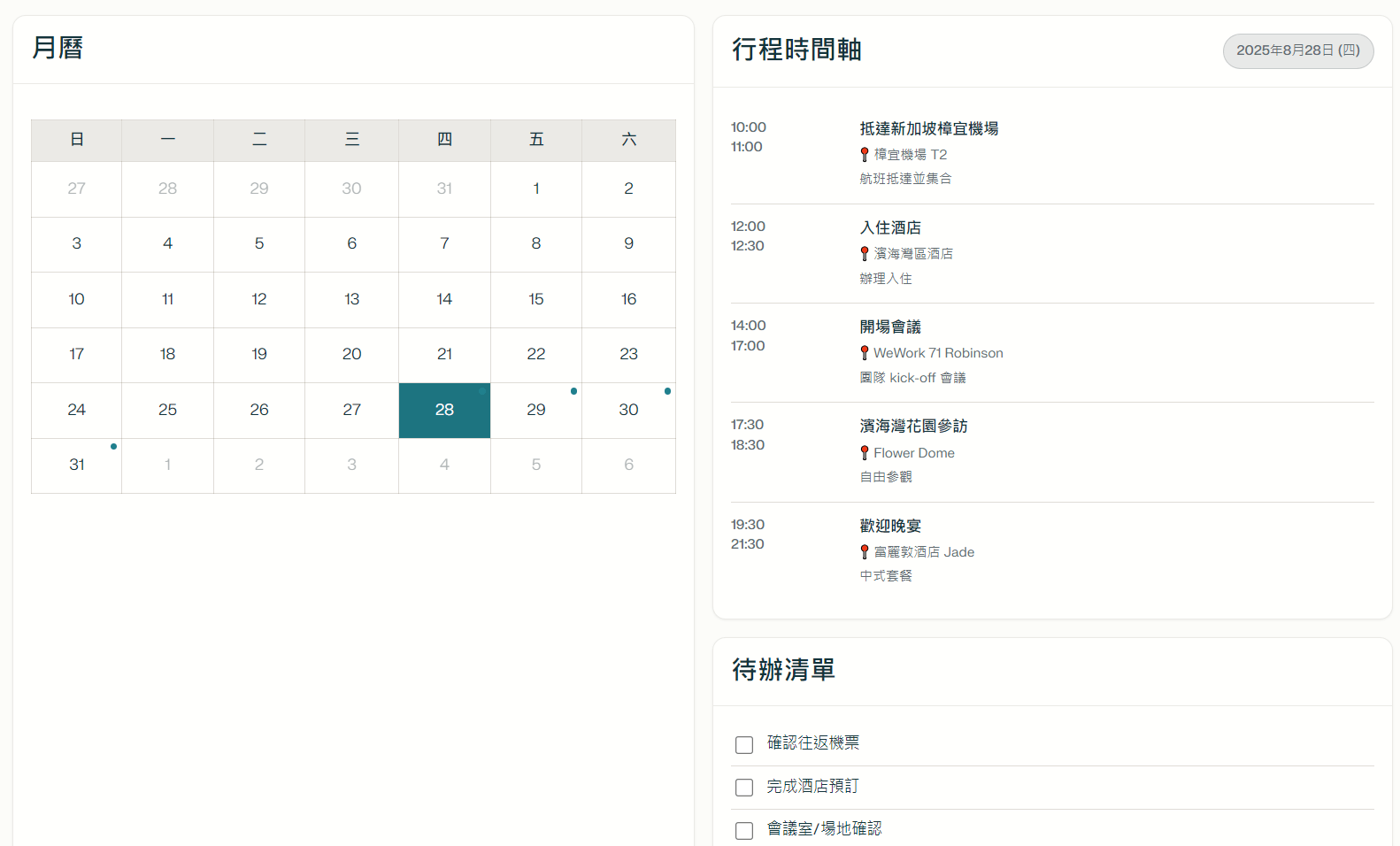
Task: Select August 30 in the calendar
Action: pyautogui.click(x=628, y=410)
